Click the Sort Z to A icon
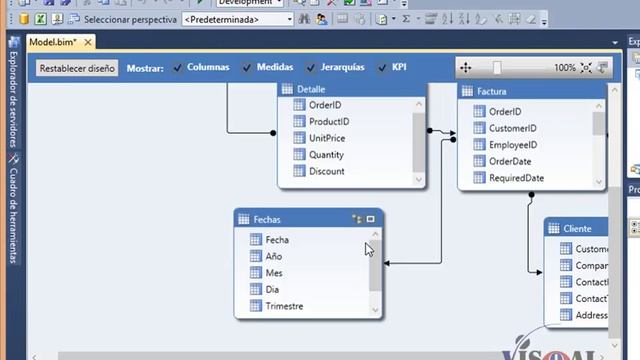 pyautogui.click(x=464, y=19)
